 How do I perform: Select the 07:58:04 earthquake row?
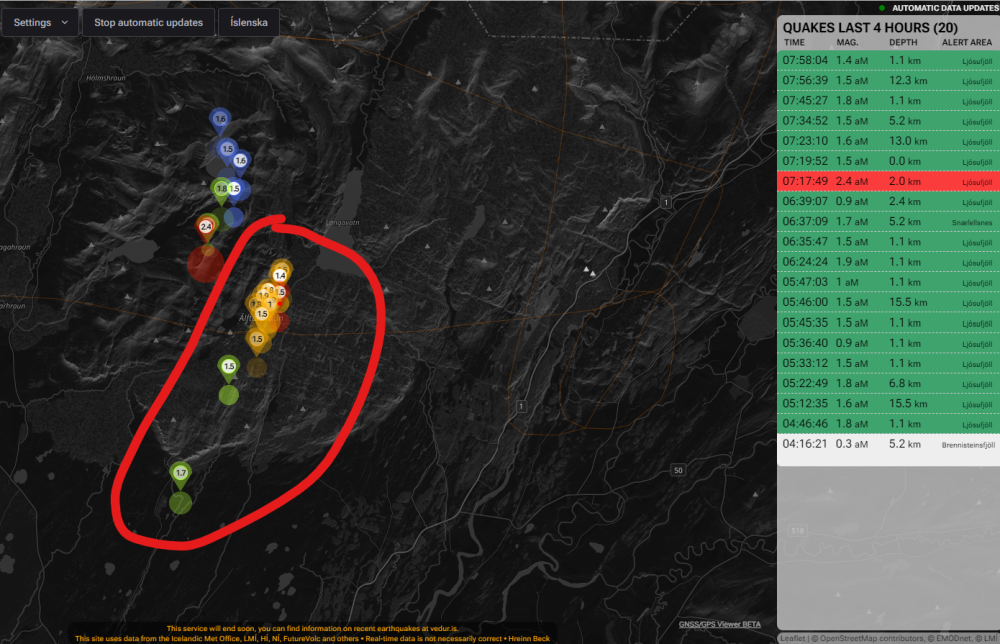pyautogui.click(x=887, y=60)
